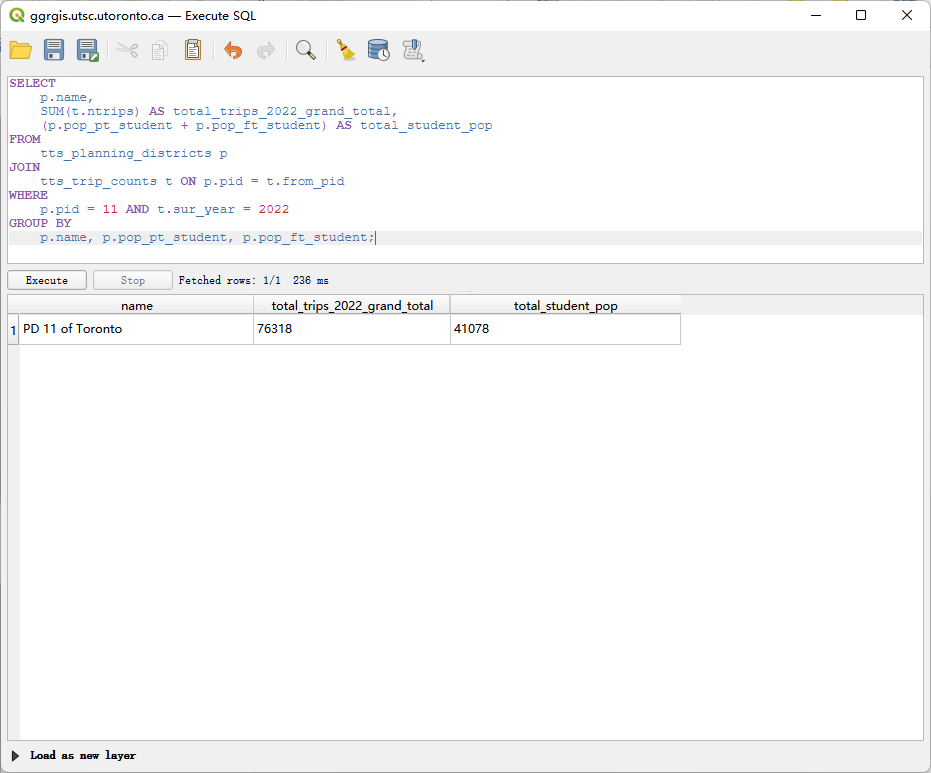
Task: Clear the editor with broom icon
Action: 346,50
